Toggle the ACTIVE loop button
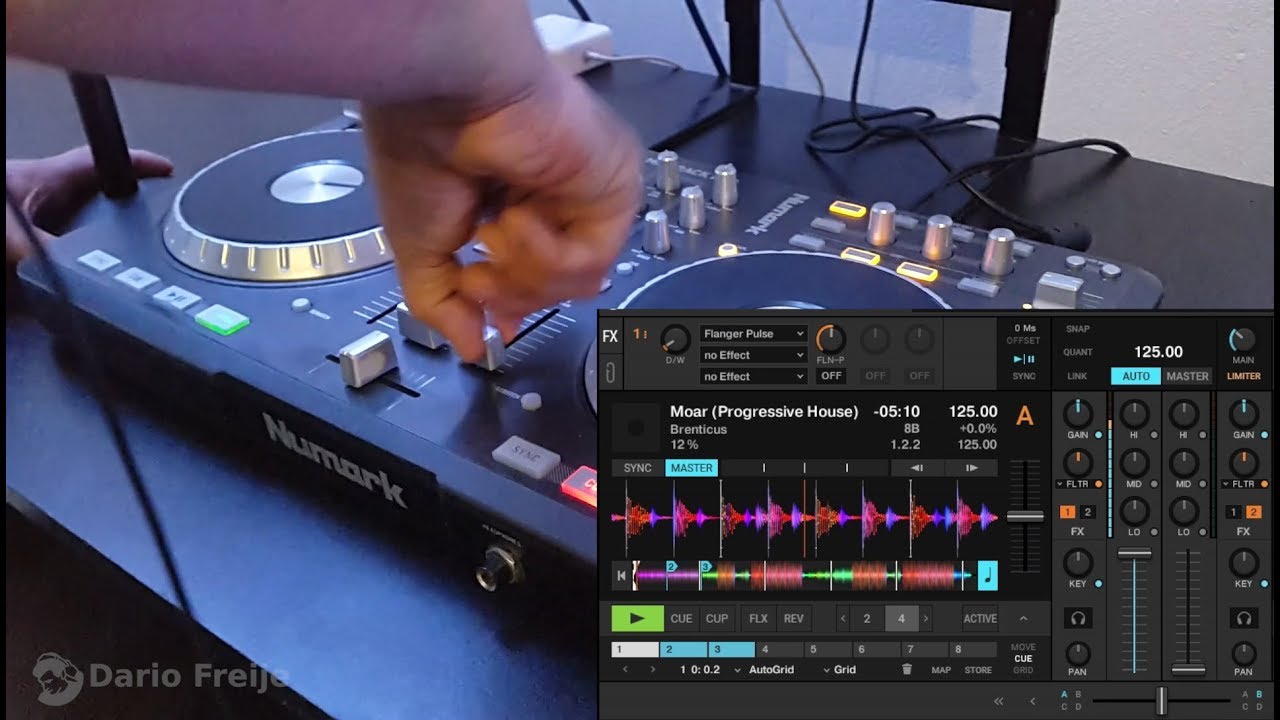The width and height of the screenshot is (1280, 720). point(980,618)
